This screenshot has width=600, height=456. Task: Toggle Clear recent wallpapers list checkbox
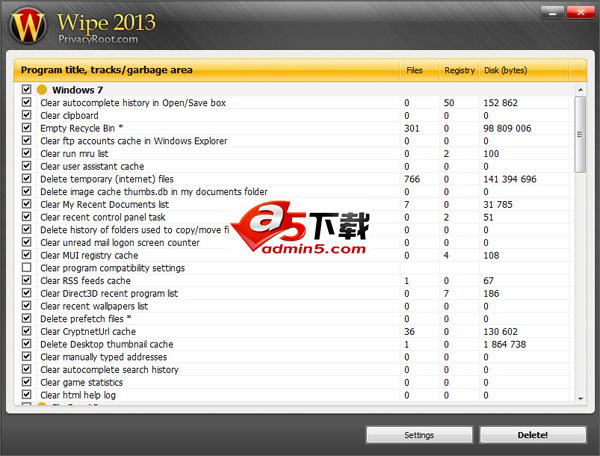tap(26, 305)
